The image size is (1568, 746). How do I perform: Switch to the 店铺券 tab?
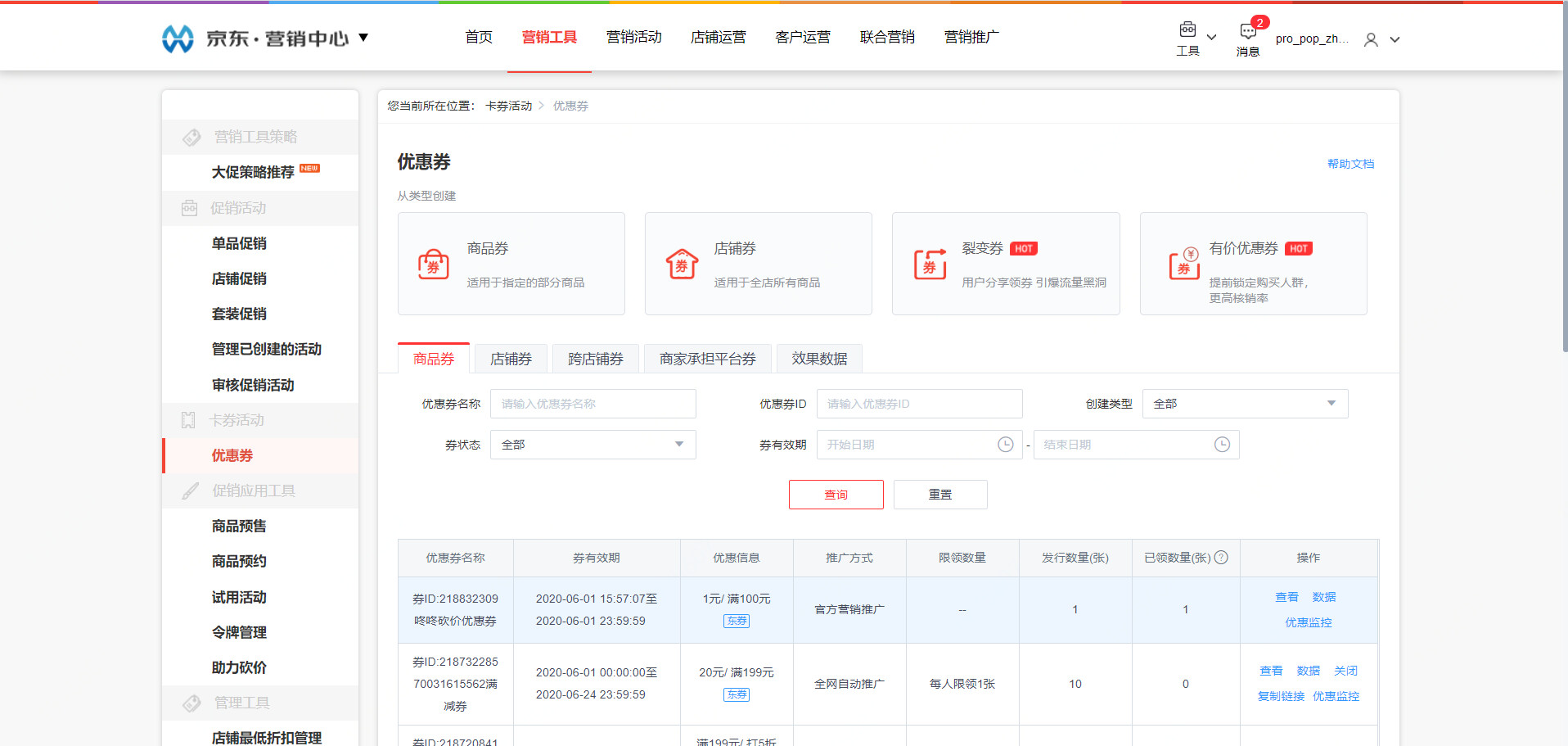point(511,359)
